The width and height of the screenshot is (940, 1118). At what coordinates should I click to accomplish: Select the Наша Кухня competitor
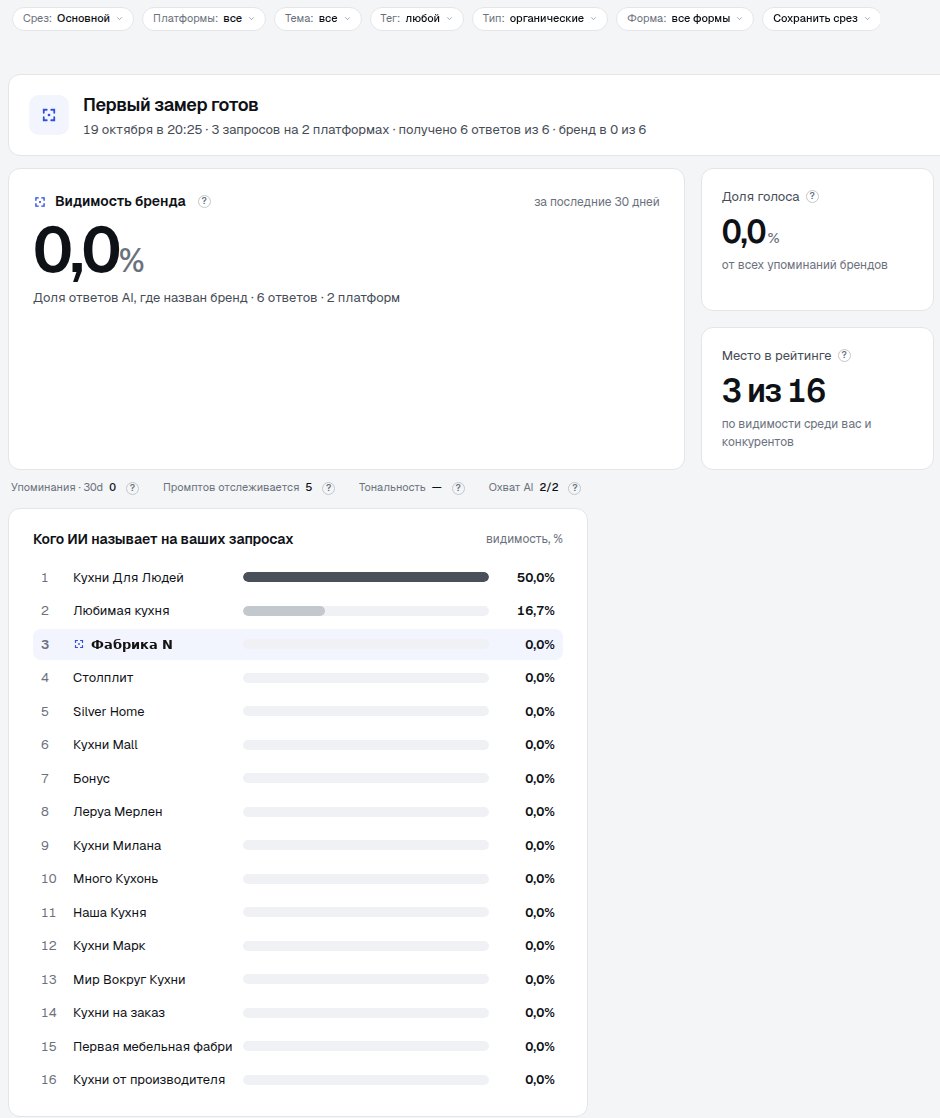pyautogui.click(x=297, y=913)
